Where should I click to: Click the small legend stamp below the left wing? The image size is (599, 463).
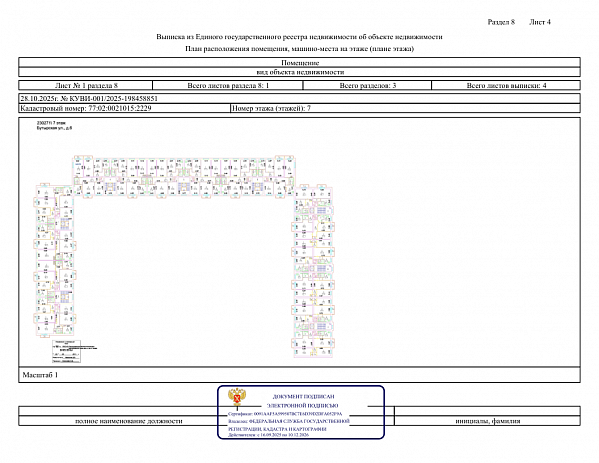click(x=66, y=351)
